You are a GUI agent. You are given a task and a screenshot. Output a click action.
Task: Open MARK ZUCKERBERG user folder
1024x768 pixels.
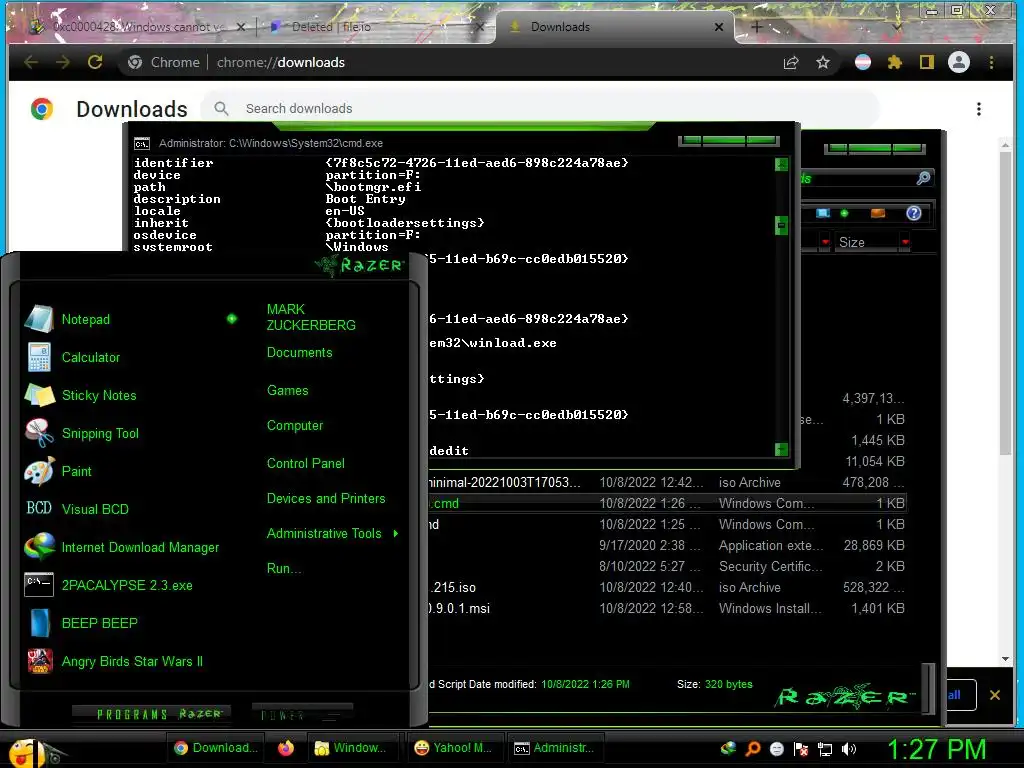311,317
